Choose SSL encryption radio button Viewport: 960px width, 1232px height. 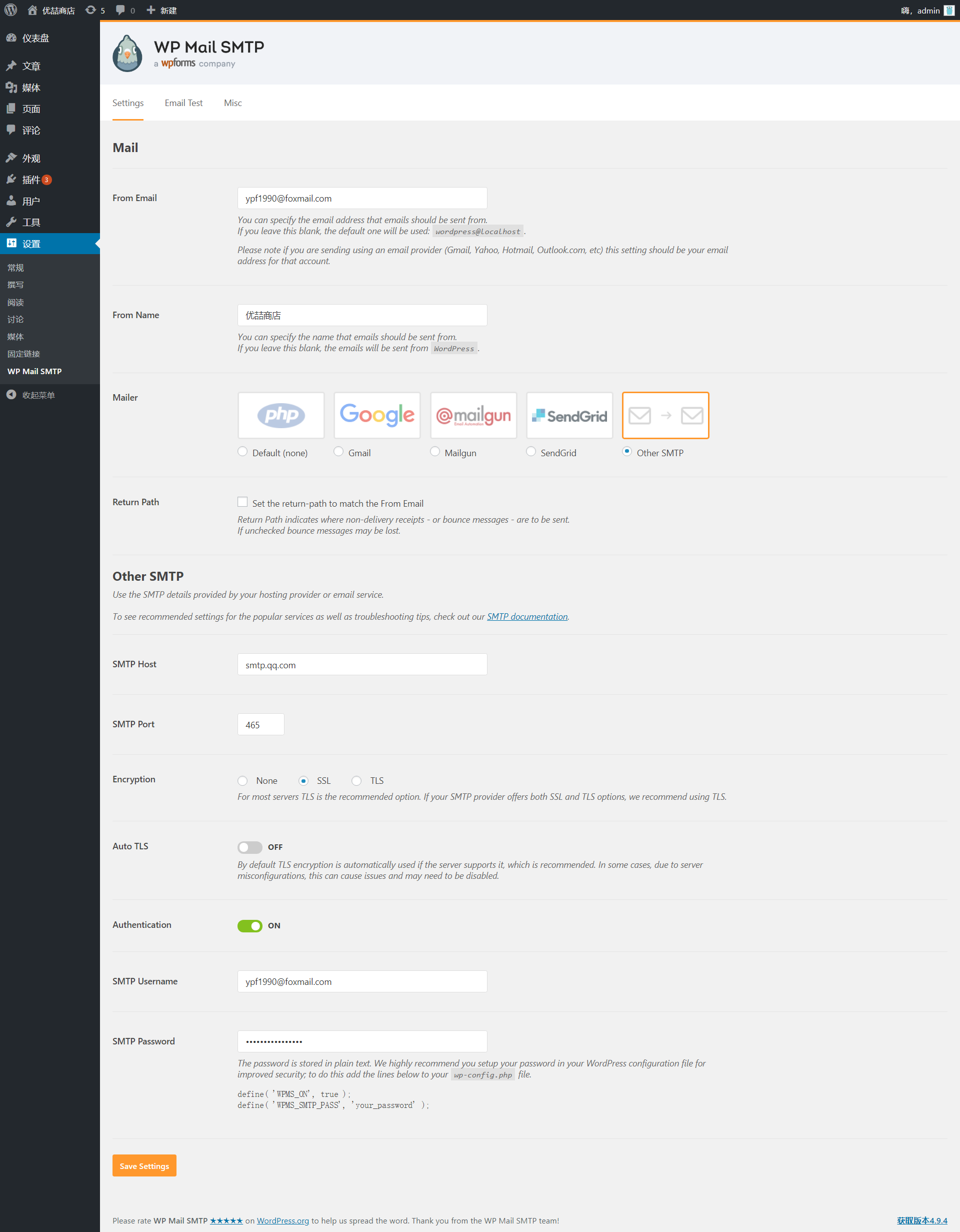(x=304, y=781)
